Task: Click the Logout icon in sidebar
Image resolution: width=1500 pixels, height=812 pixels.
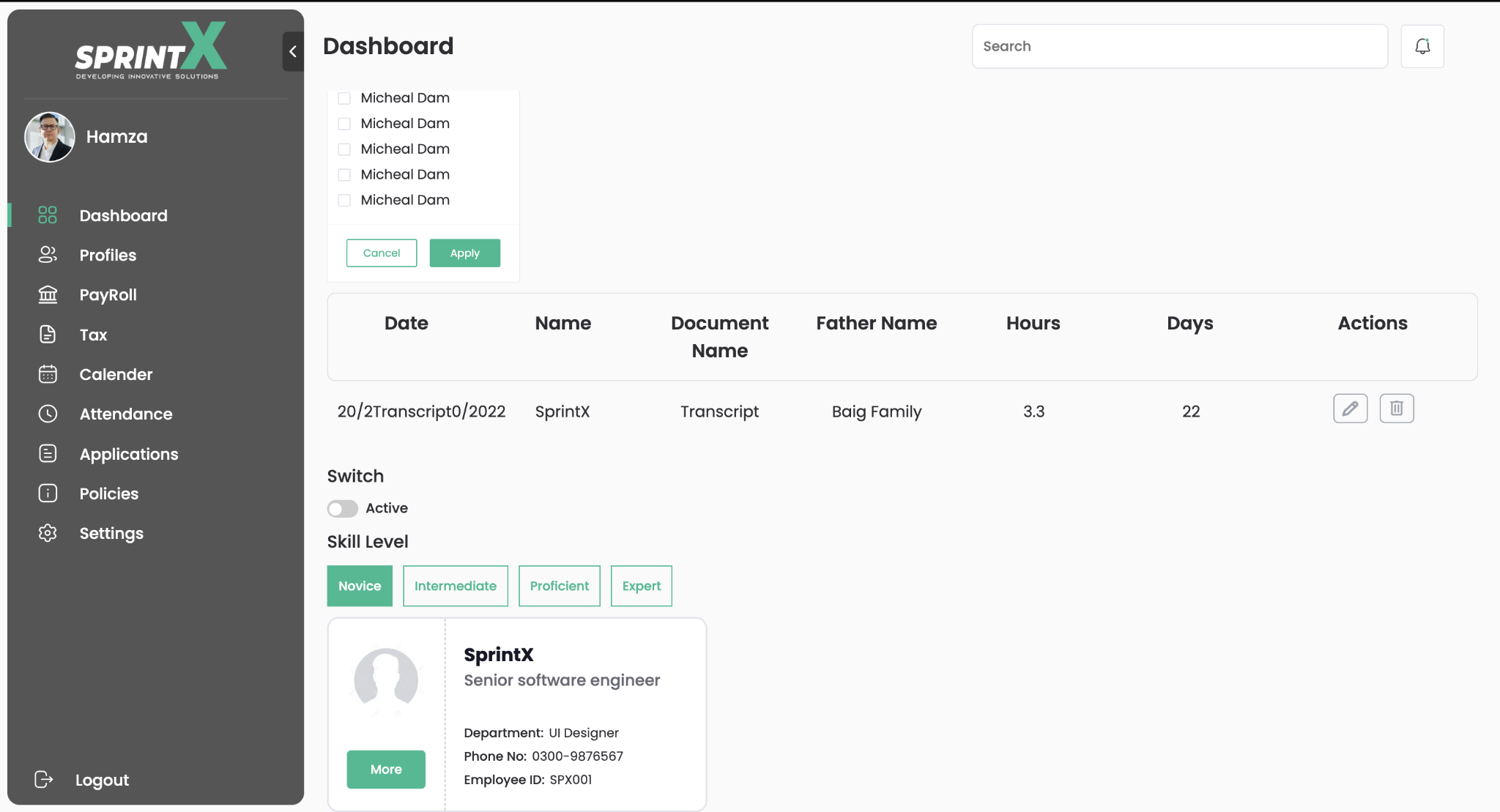Action: click(44, 780)
